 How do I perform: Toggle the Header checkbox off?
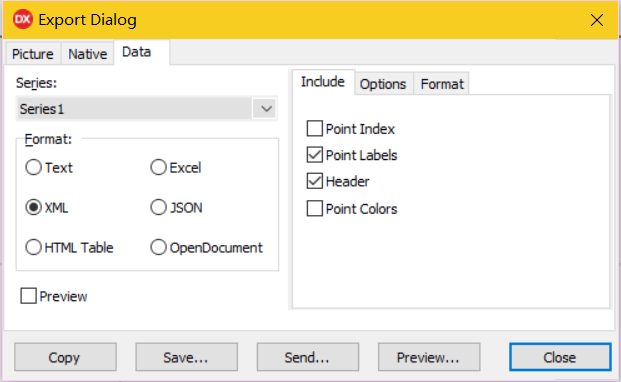pos(315,181)
